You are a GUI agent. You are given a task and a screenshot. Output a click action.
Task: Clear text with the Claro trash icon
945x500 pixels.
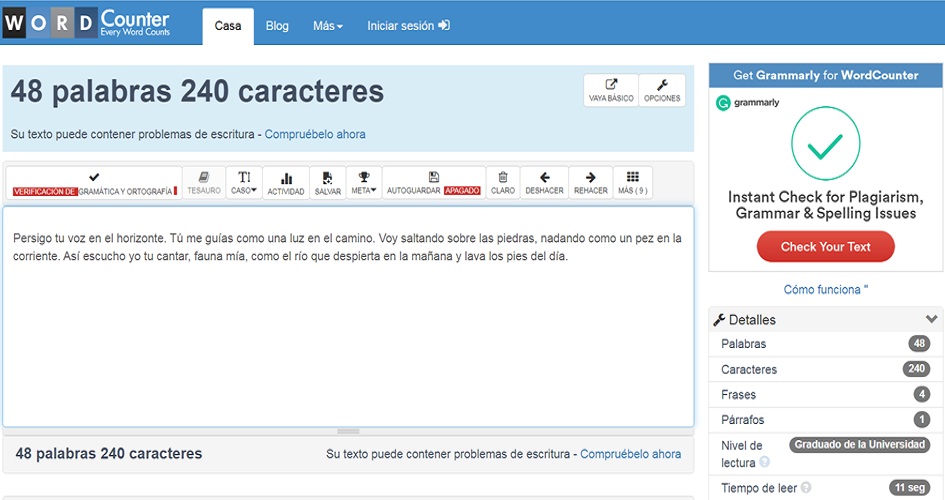[503, 182]
